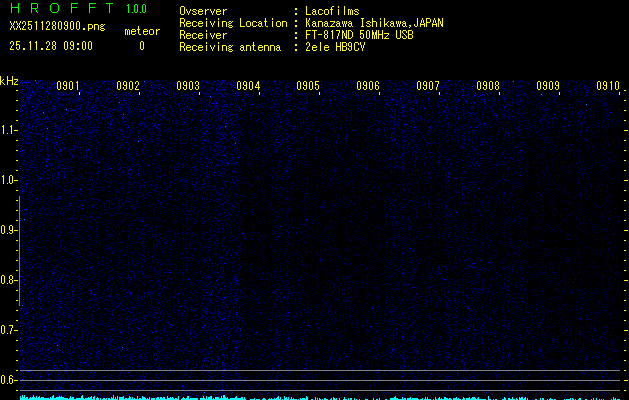Viewport: 629px width, 400px height.
Task: Click the 1.0.0 version number
Action: (136, 9)
